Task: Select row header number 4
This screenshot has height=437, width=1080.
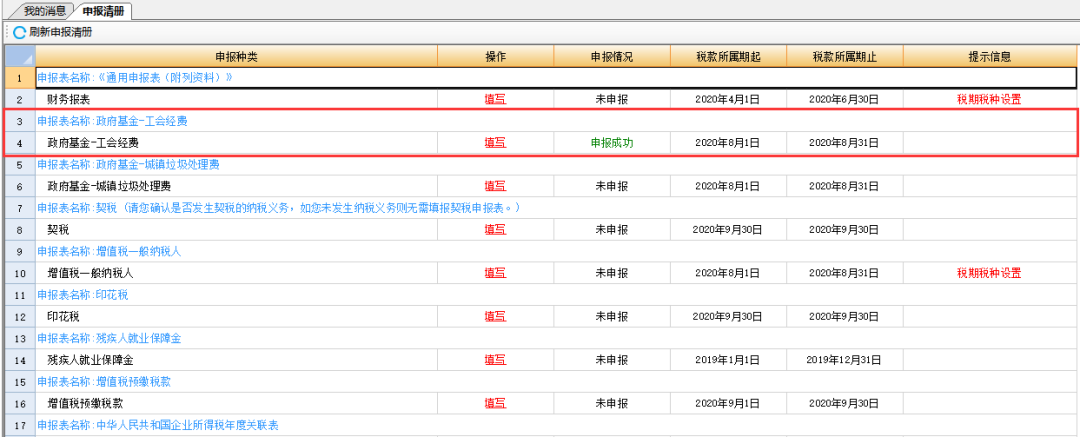Action: pyautogui.click(x=20, y=143)
